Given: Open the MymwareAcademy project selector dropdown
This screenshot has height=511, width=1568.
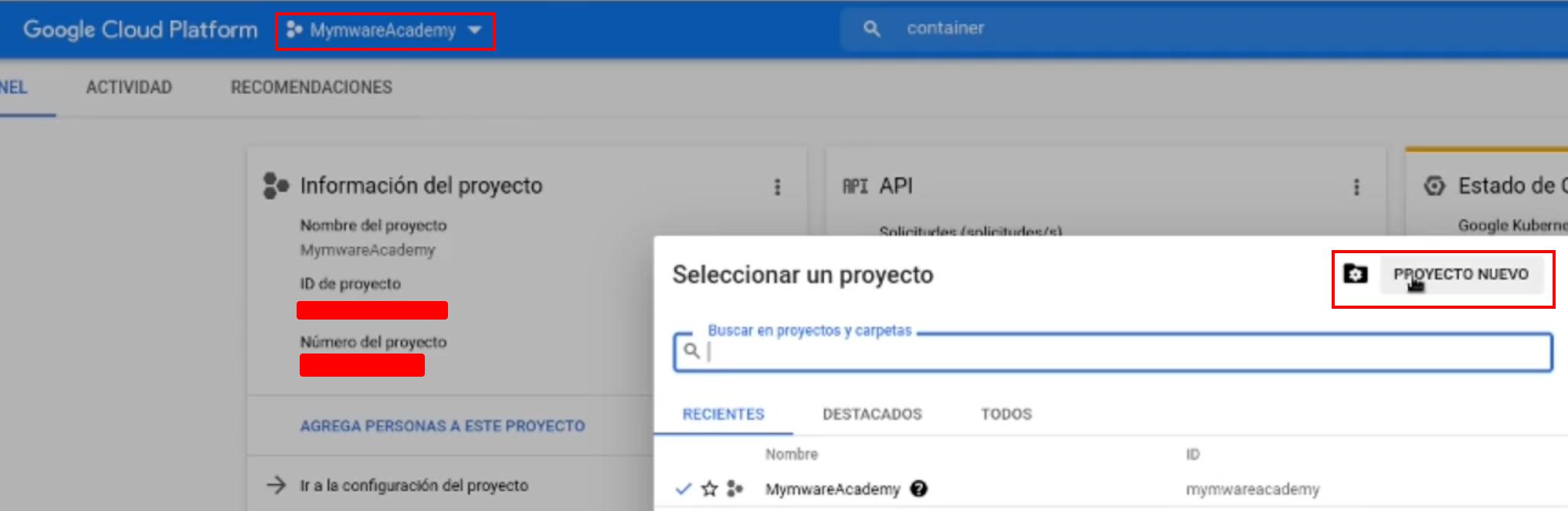Looking at the screenshot, I should tap(382, 31).
